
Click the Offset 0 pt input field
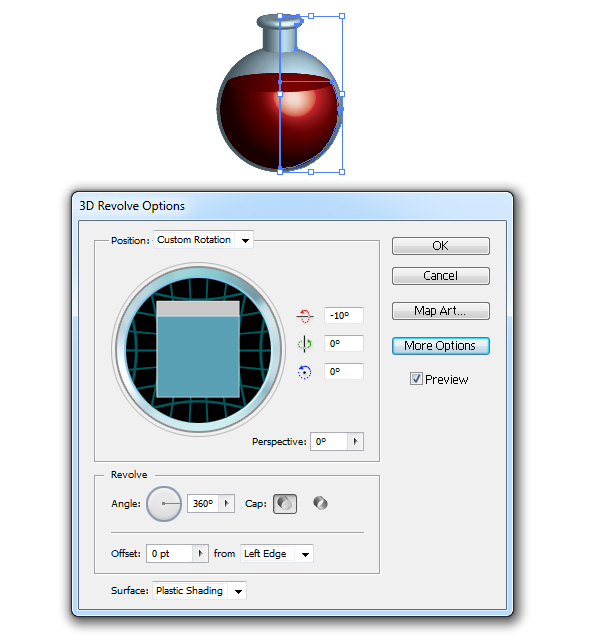[x=170, y=554]
